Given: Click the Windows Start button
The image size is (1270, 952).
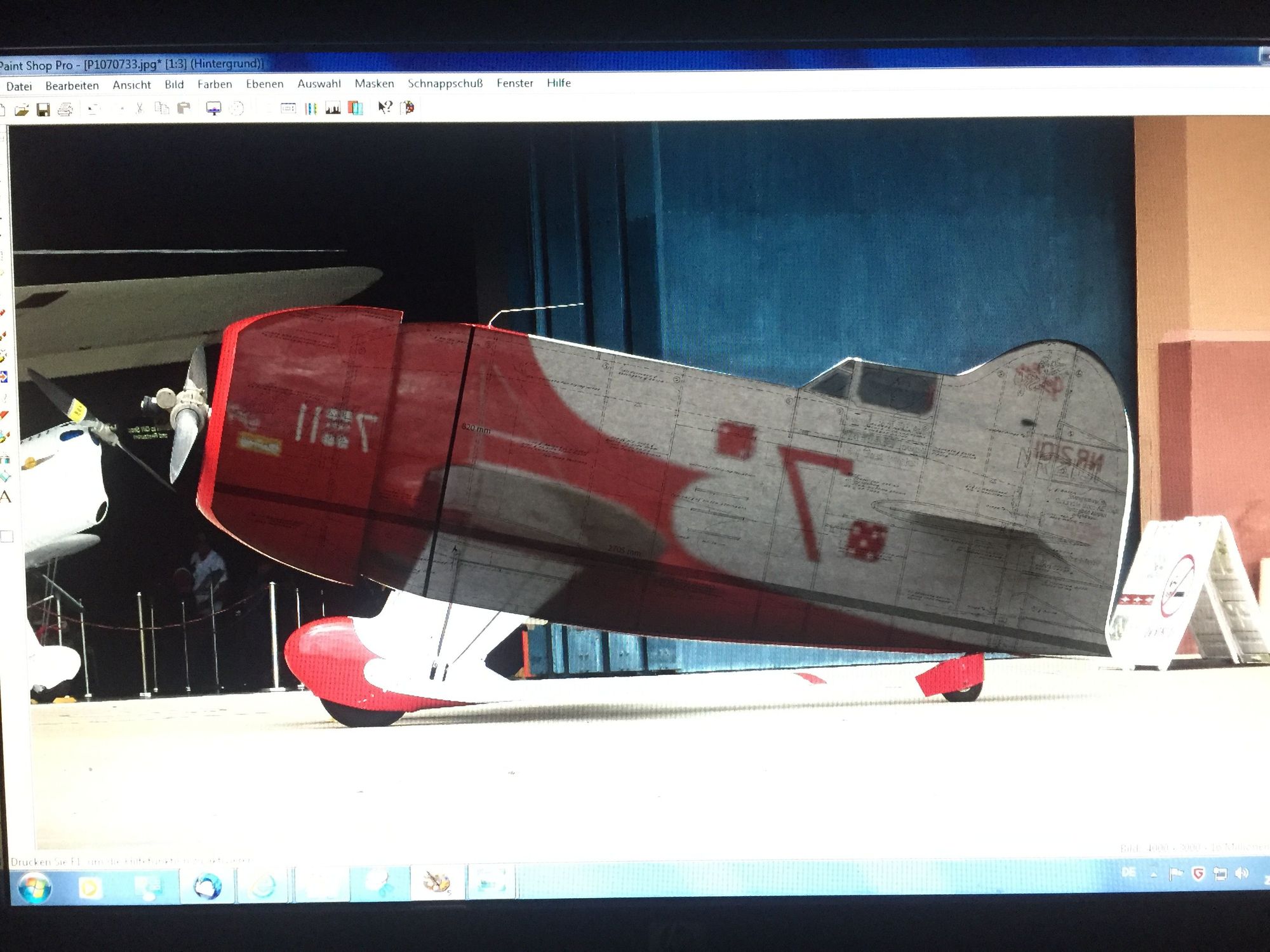Looking at the screenshot, I should click(34, 886).
